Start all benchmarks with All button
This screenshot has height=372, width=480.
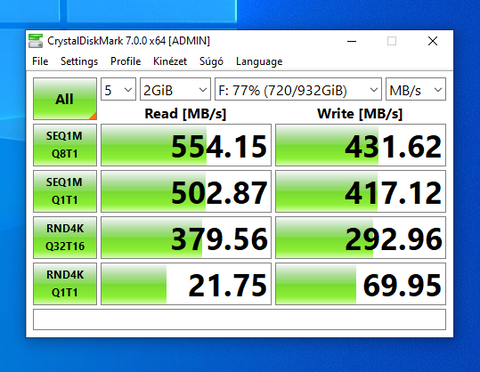[x=65, y=99]
